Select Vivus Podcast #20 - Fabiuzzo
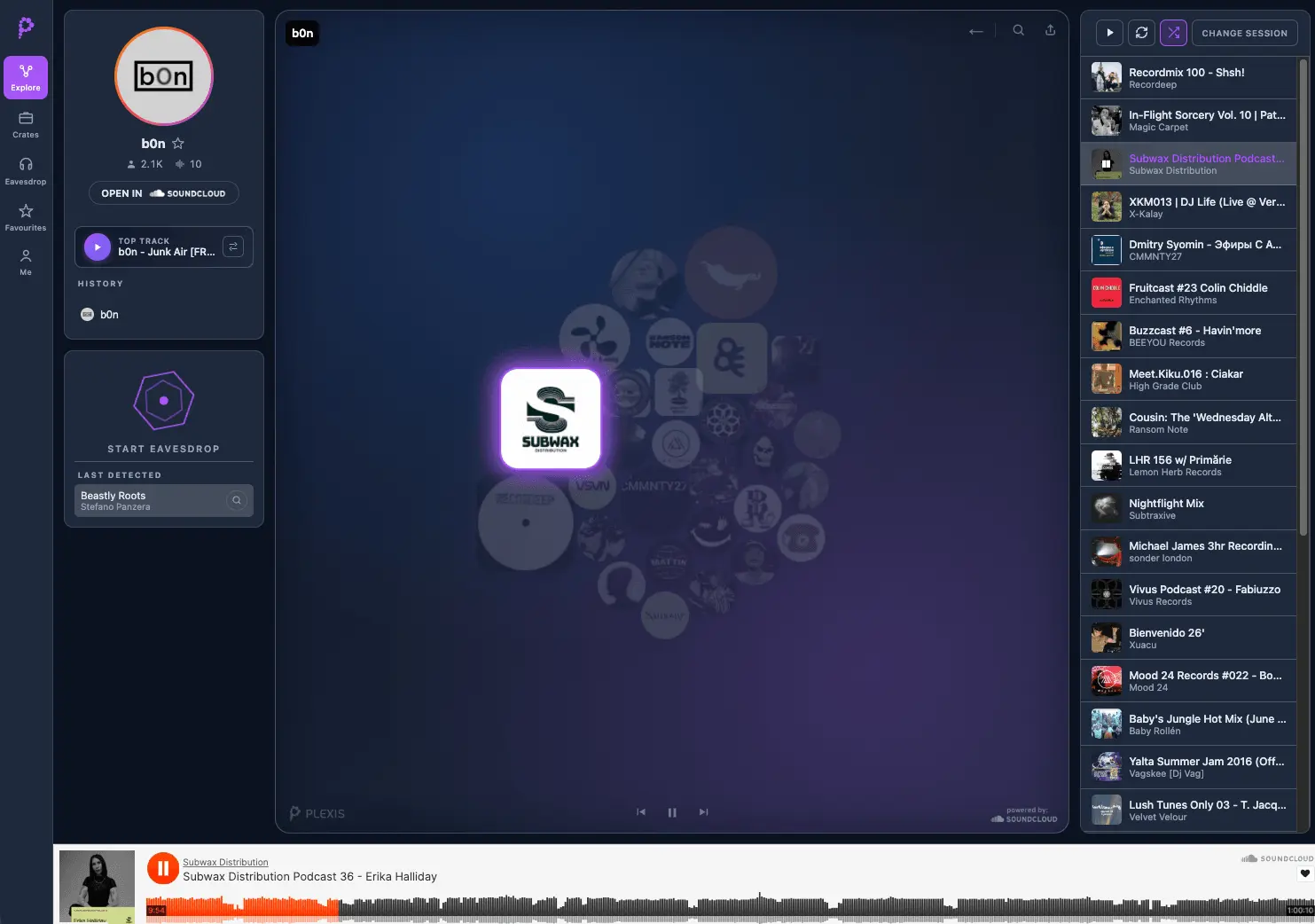Image resolution: width=1315 pixels, height=924 pixels. click(1188, 595)
